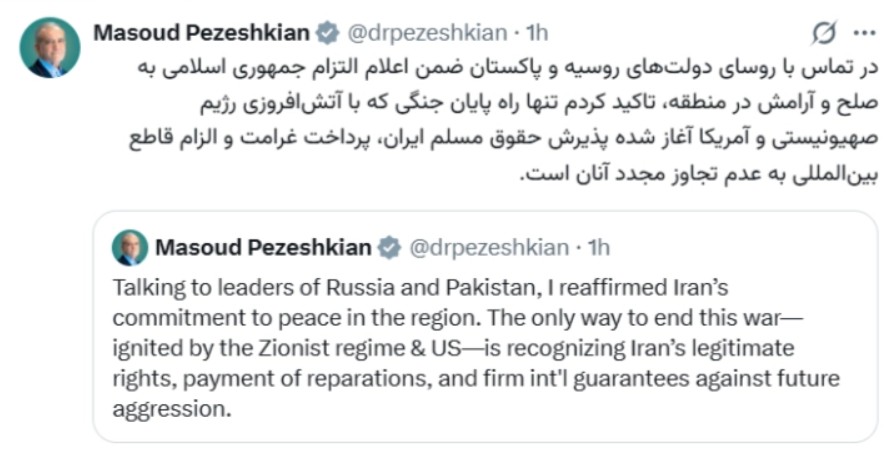Select the @drpezeshkian handle inside the quoted post

(x=486, y=246)
